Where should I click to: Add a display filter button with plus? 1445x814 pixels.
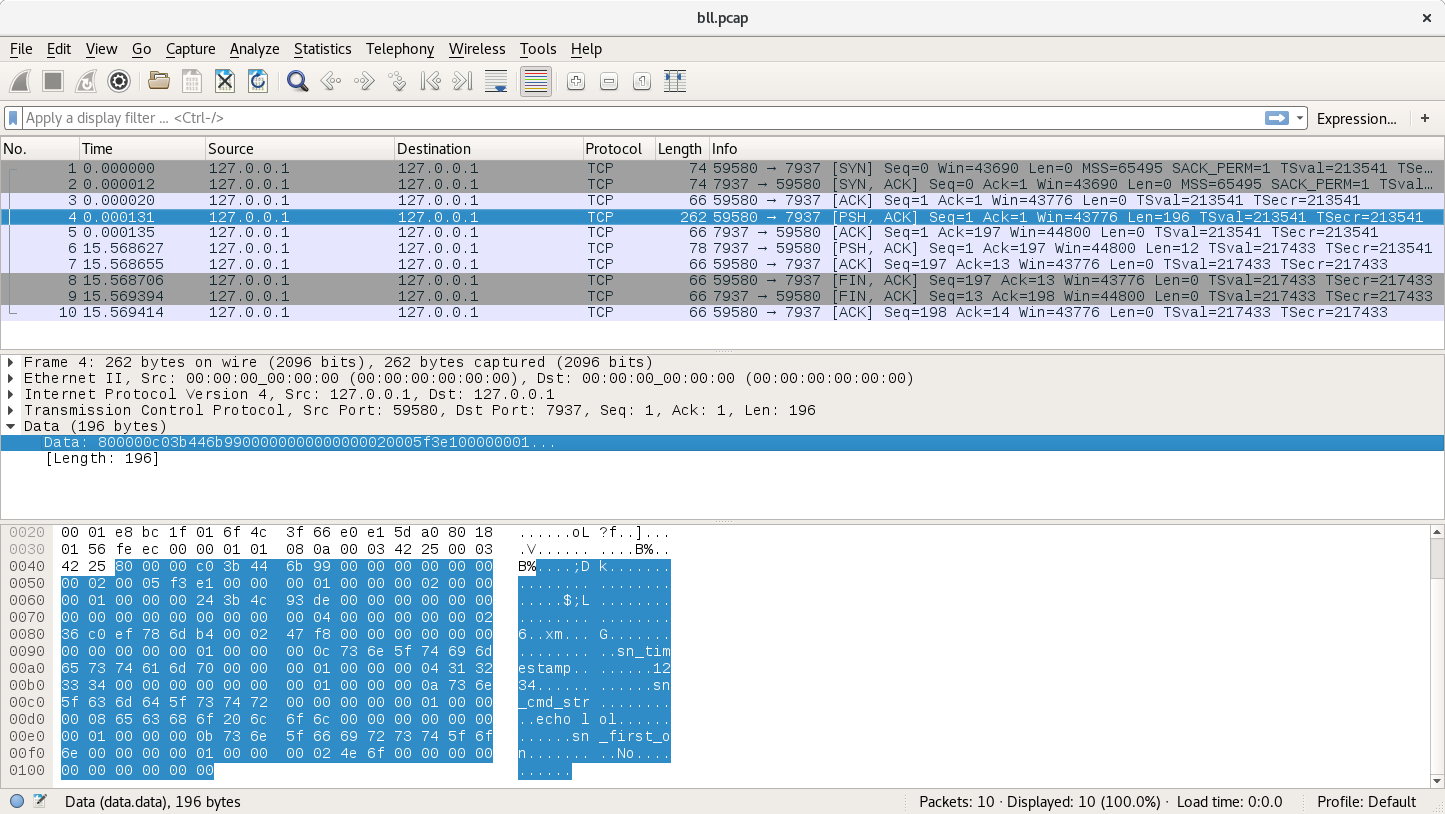click(1425, 118)
